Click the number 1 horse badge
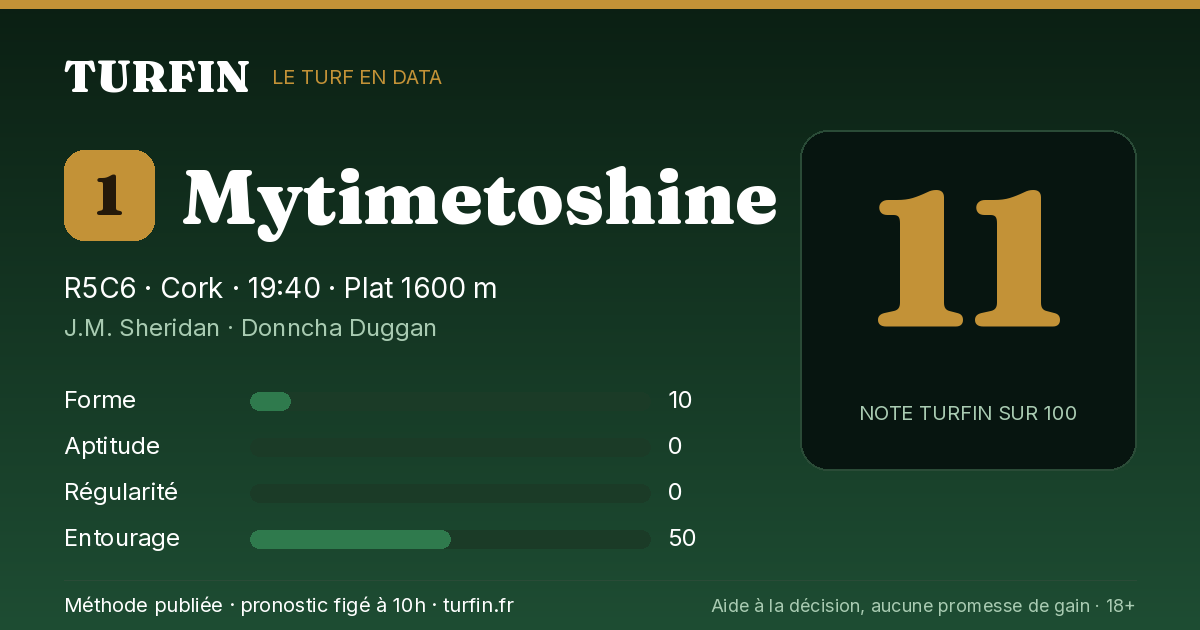 109,195
